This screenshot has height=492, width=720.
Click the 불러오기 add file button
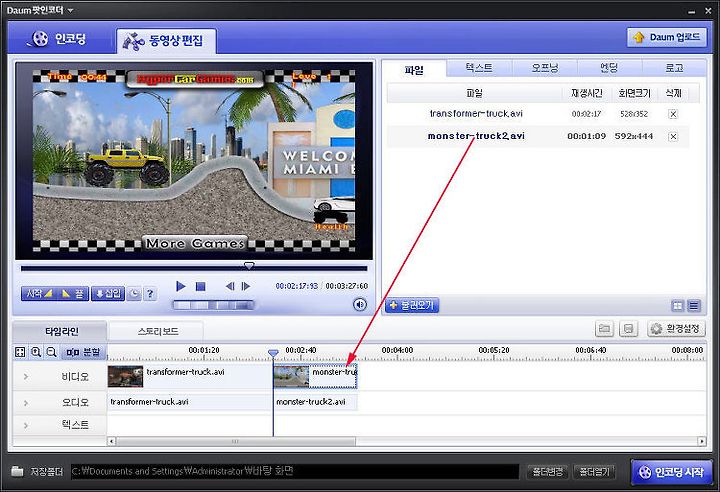click(412, 305)
